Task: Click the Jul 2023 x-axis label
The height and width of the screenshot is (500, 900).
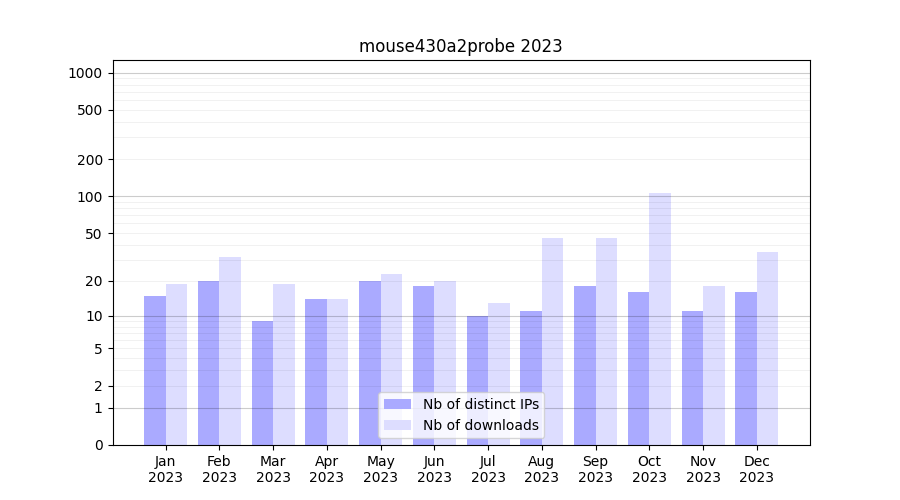Action: click(x=488, y=469)
